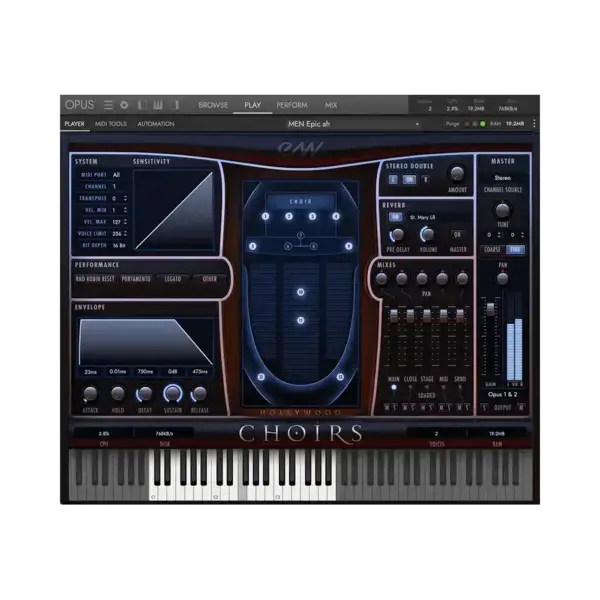Select the Fine tuning mode
The height and width of the screenshot is (600, 600).
point(515,249)
